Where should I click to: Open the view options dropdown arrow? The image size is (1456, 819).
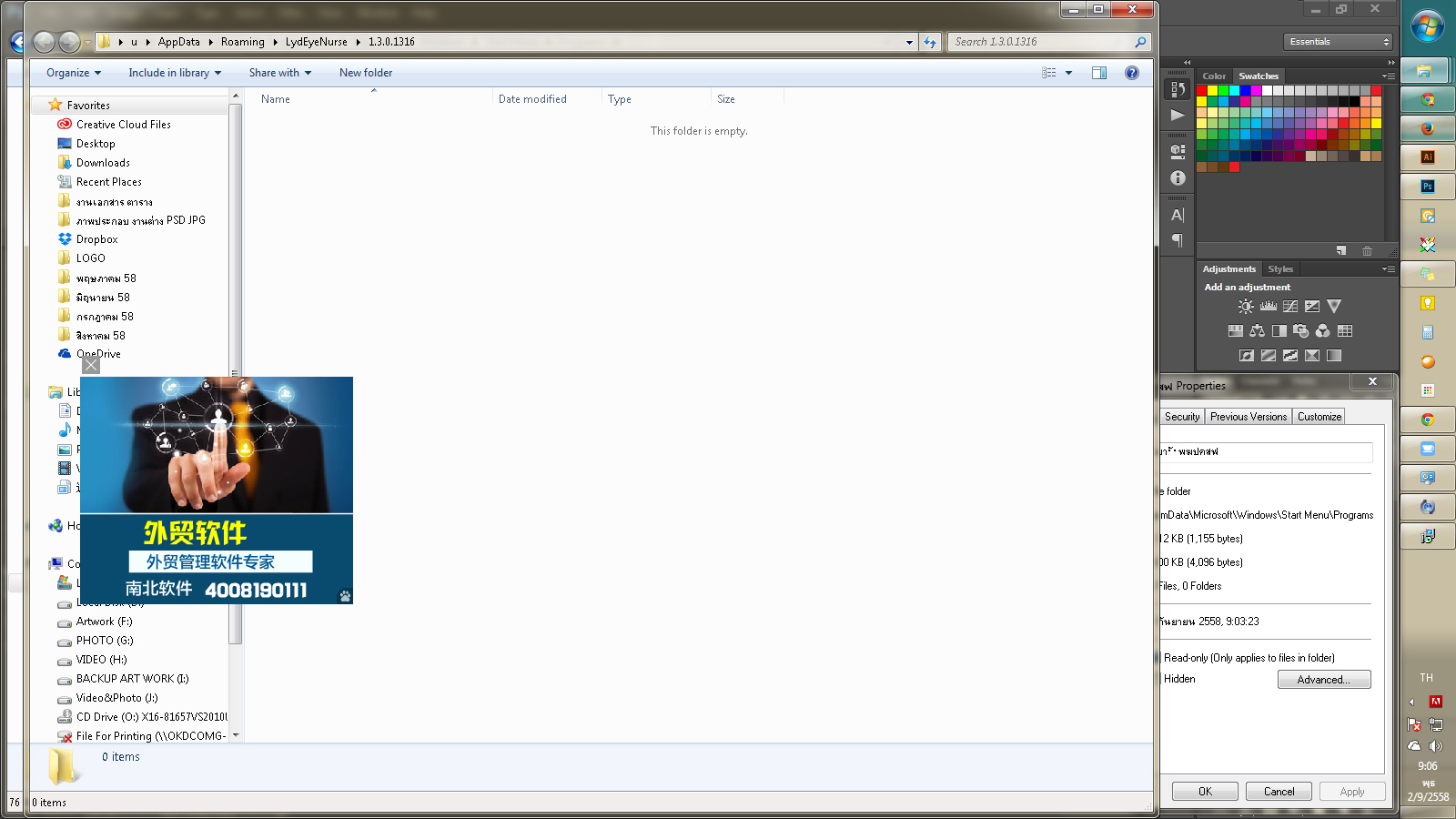pos(1068,73)
